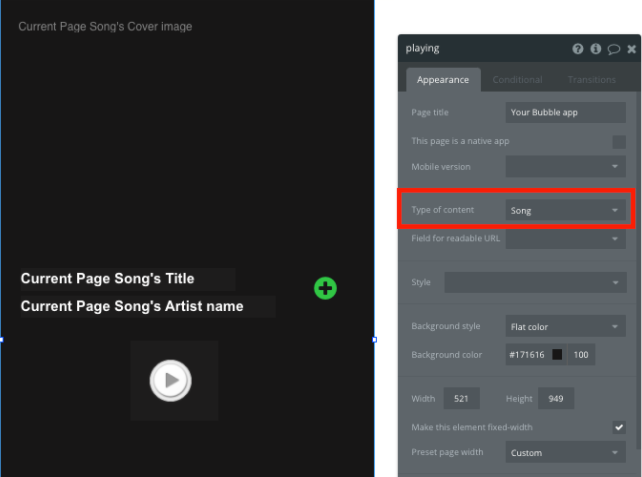Click the Width field 521
Image resolution: width=642 pixels, height=477 pixels.
pyautogui.click(x=461, y=399)
